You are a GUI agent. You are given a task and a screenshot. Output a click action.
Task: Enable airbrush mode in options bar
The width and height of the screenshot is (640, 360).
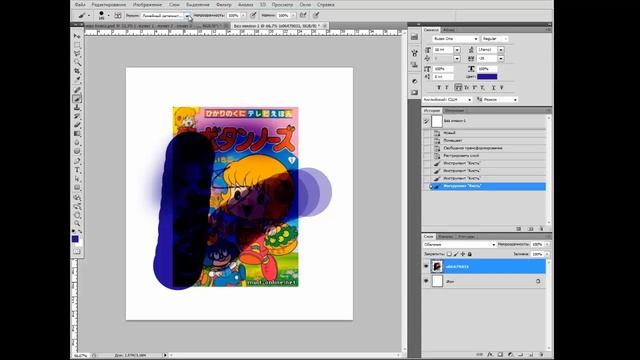click(x=303, y=15)
